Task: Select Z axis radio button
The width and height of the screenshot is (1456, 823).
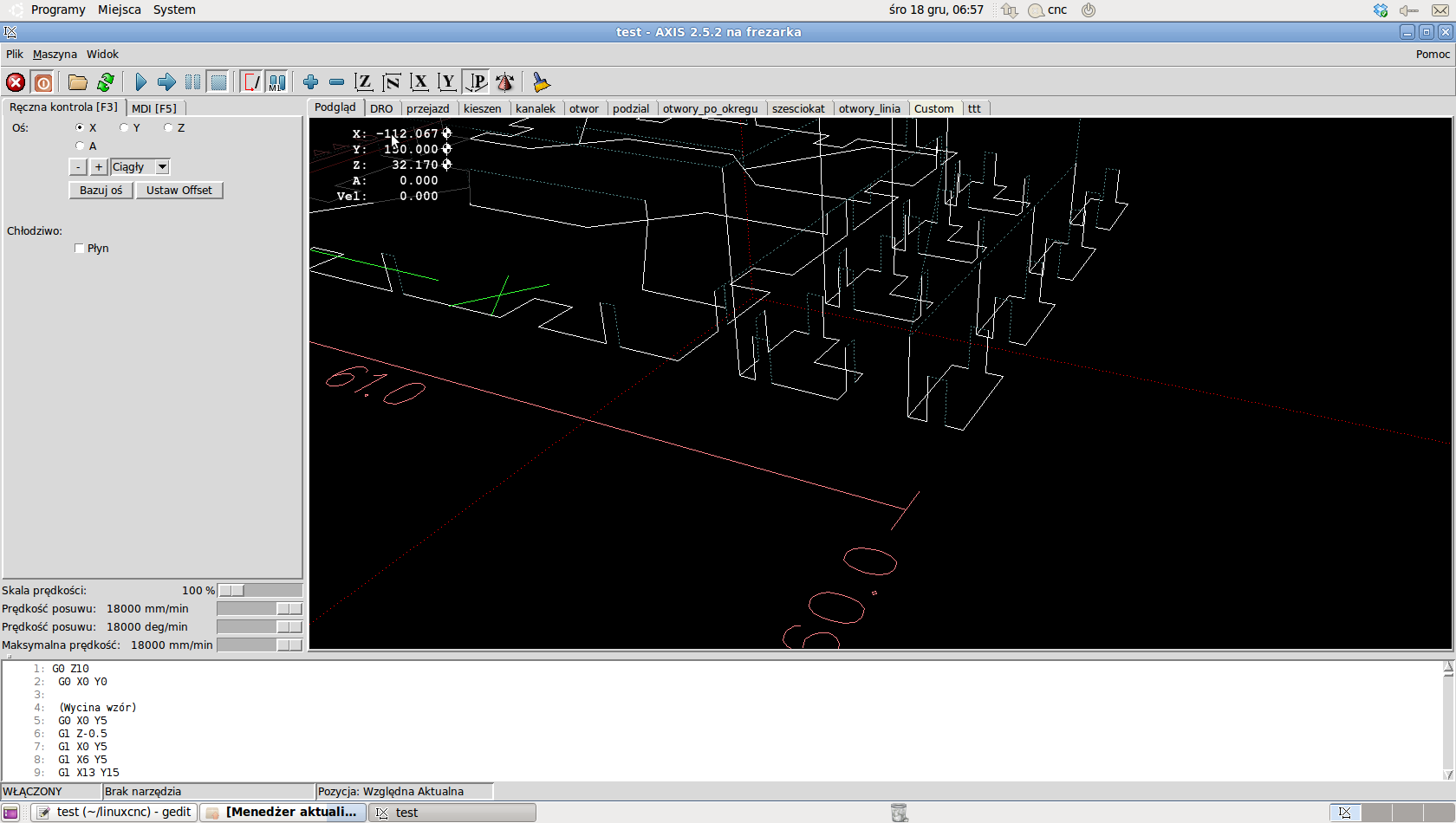Action: (168, 127)
